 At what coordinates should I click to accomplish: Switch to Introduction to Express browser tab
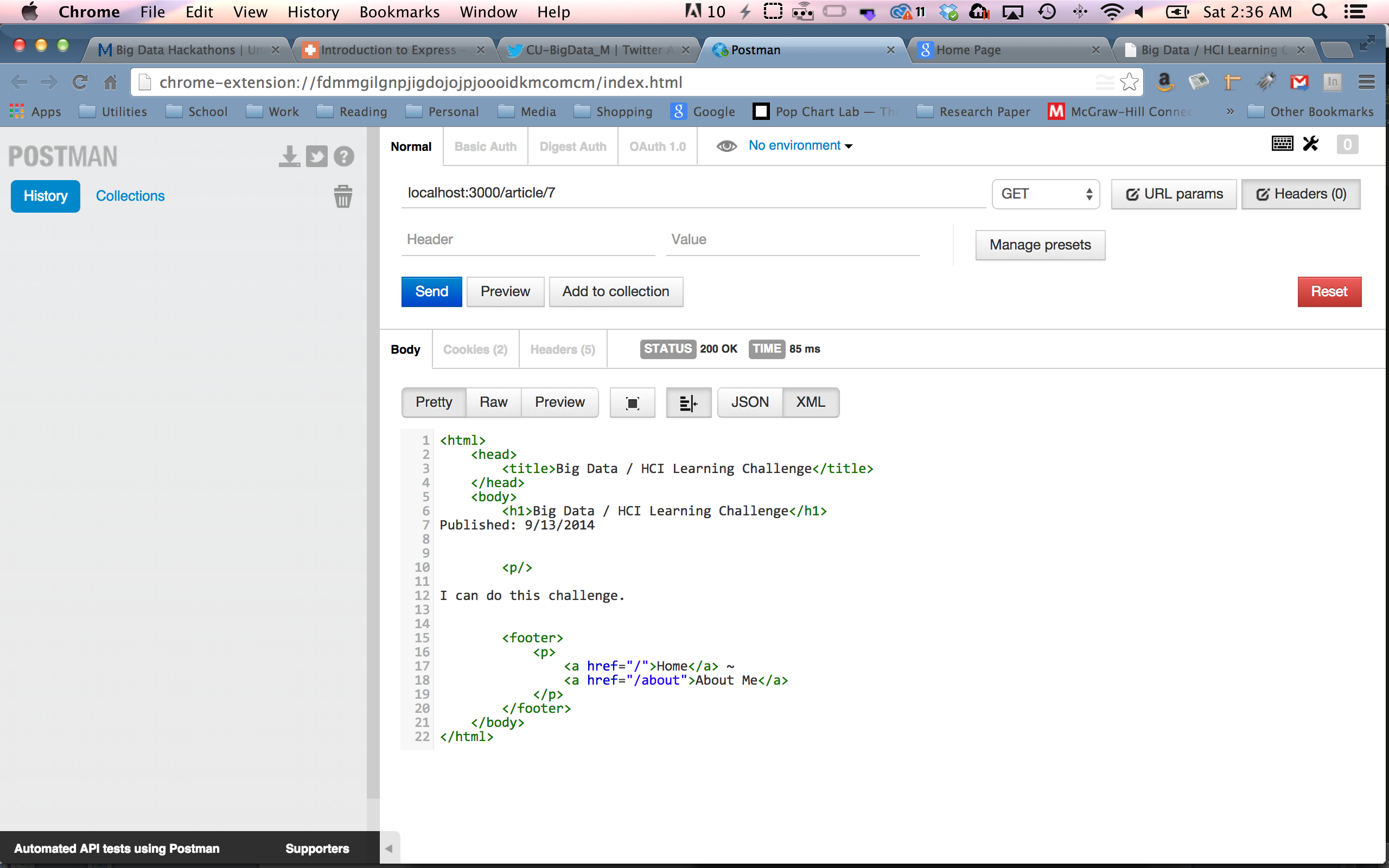pyautogui.click(x=394, y=50)
